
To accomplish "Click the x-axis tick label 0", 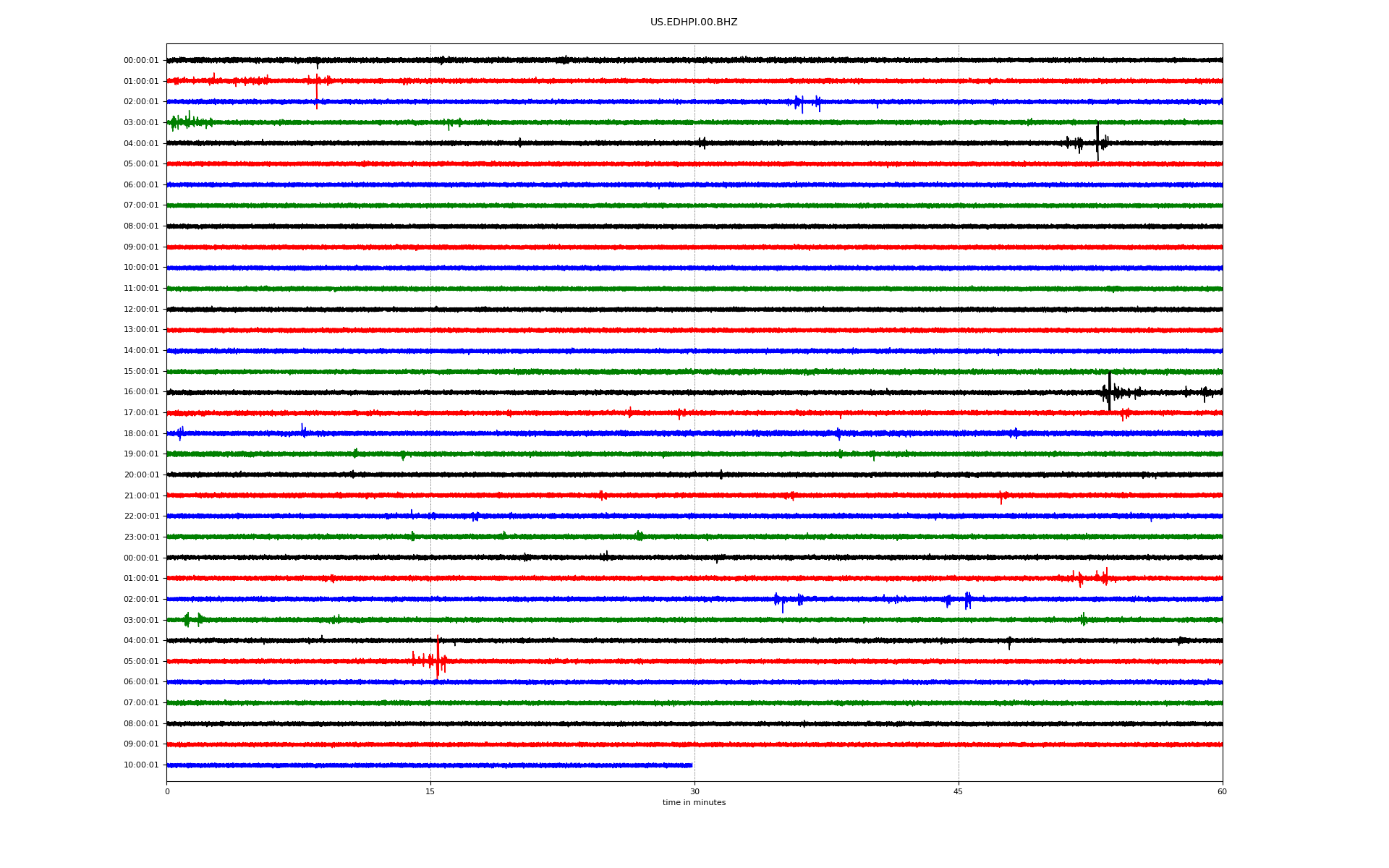I will coord(167,791).
